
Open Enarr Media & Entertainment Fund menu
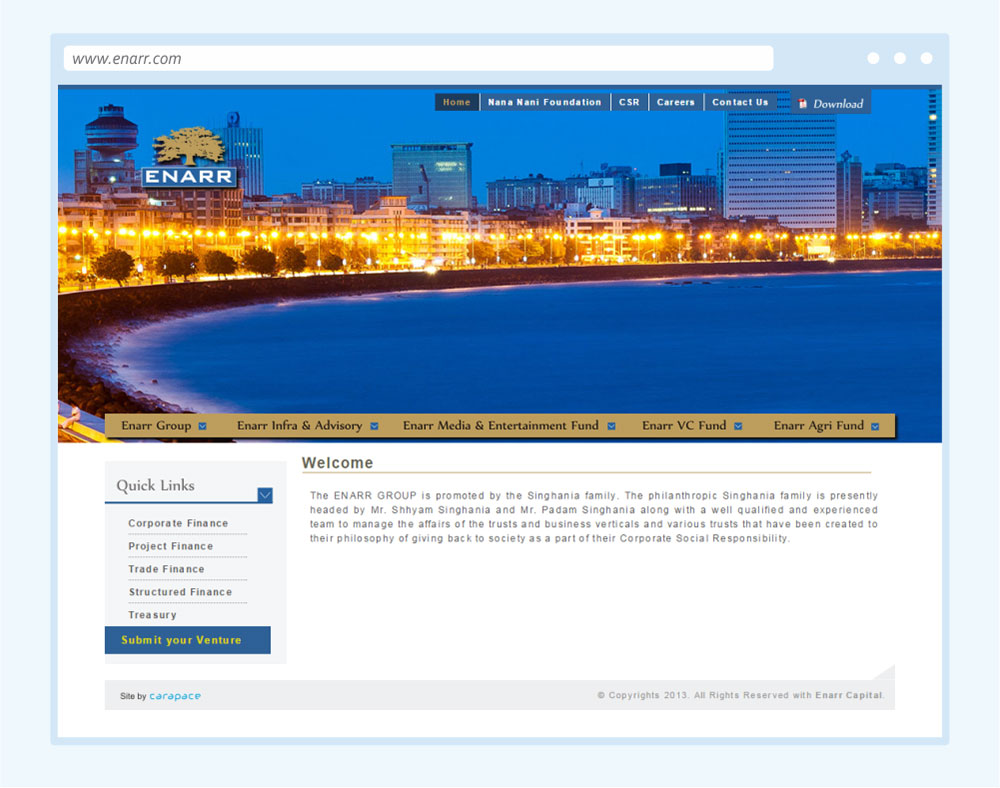[501, 425]
